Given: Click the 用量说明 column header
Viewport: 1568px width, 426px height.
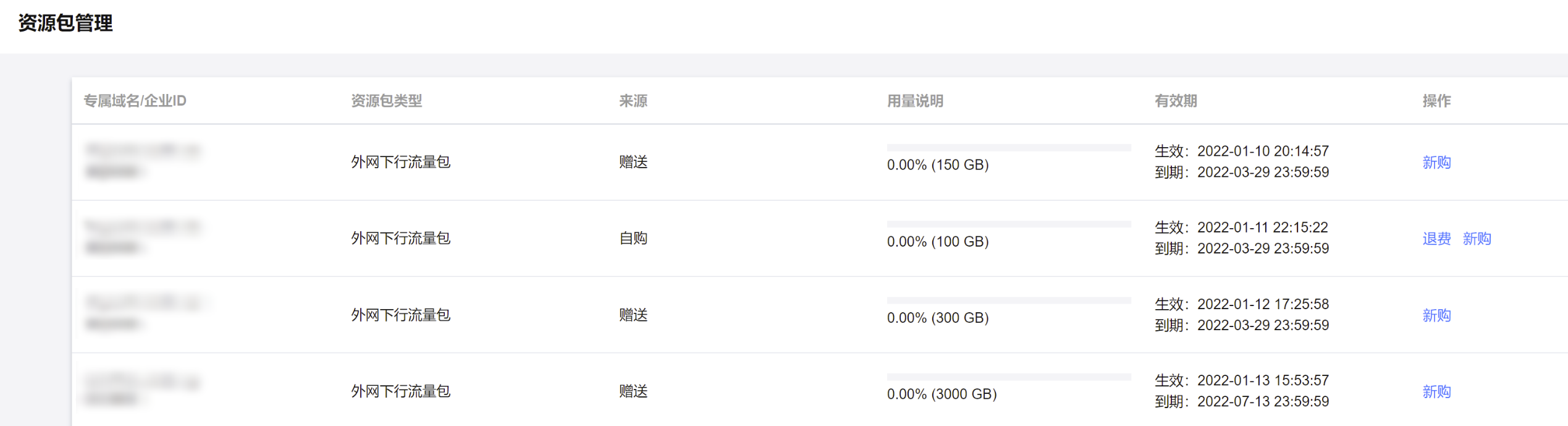Looking at the screenshot, I should [x=914, y=101].
